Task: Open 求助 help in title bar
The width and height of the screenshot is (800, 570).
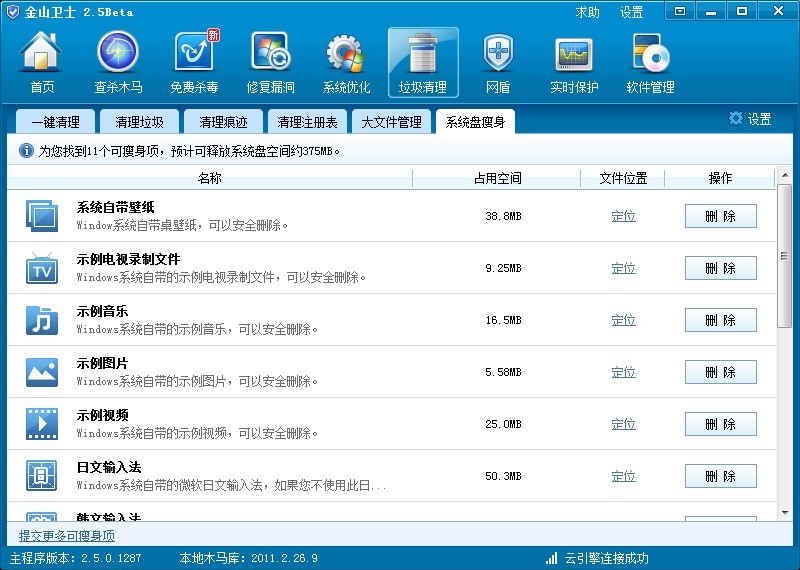Action: pyautogui.click(x=587, y=12)
